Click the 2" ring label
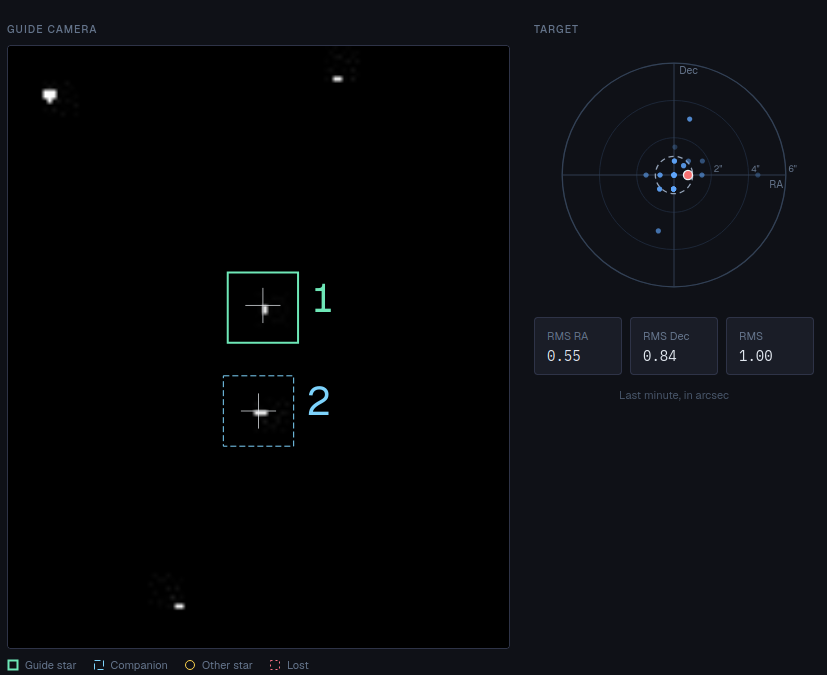The width and height of the screenshot is (827, 675). click(718, 169)
